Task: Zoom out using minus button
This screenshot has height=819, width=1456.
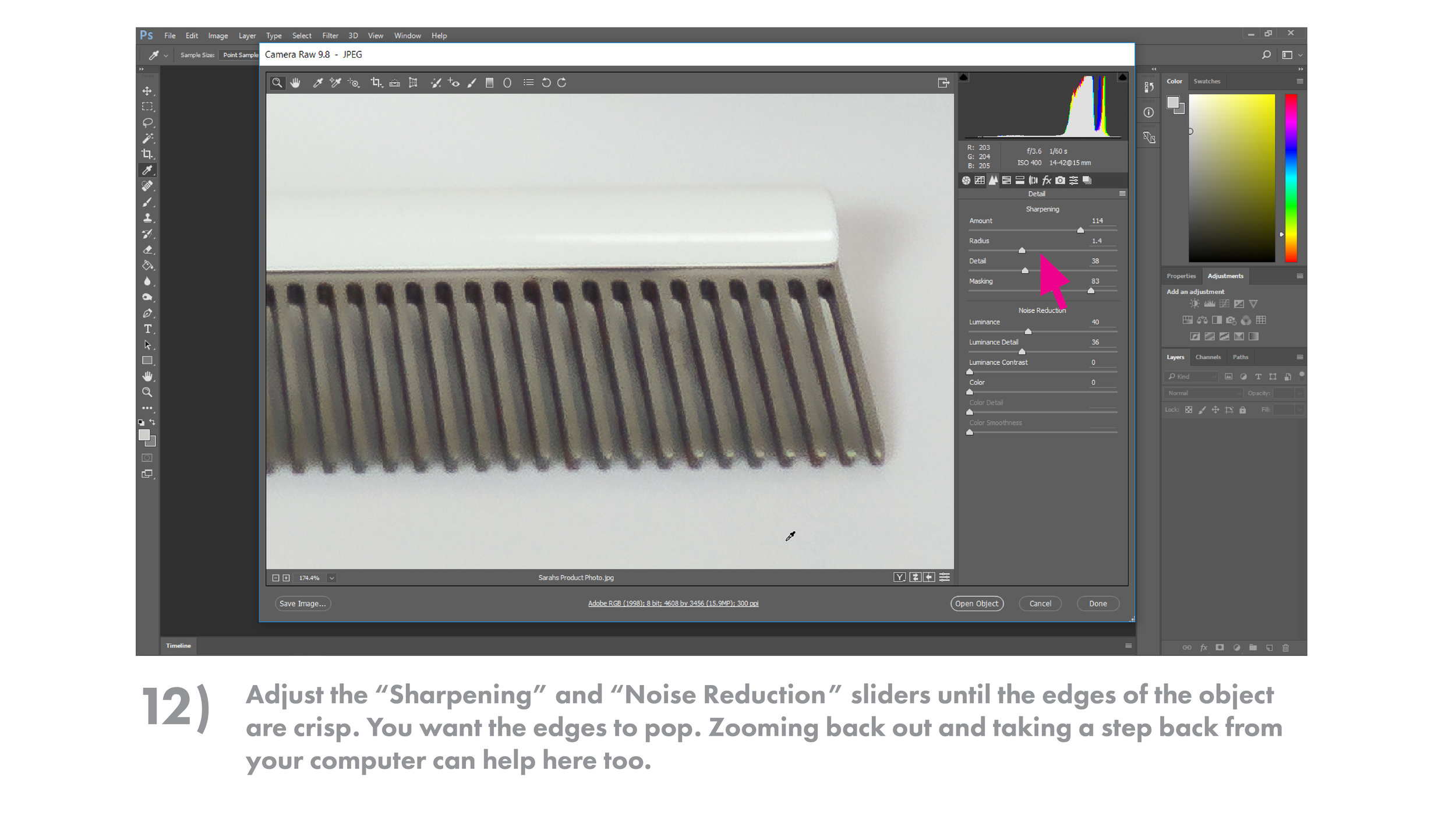Action: (x=275, y=578)
